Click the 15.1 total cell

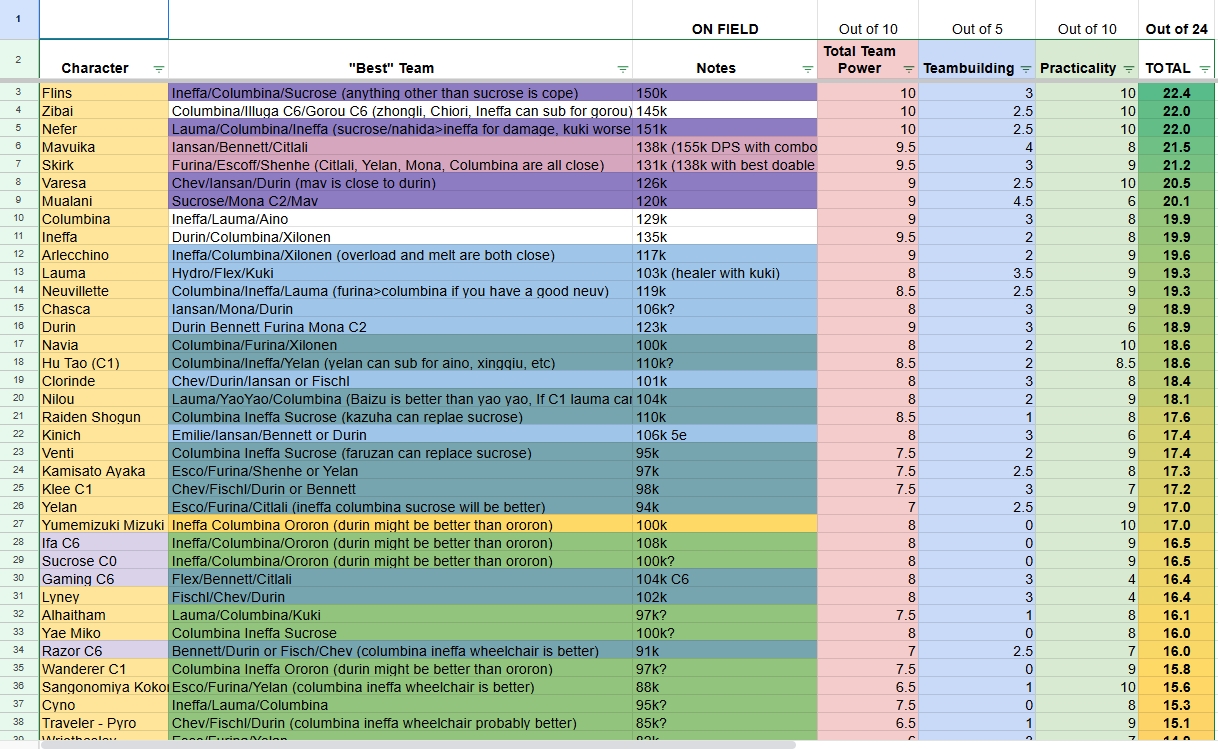(1176, 723)
